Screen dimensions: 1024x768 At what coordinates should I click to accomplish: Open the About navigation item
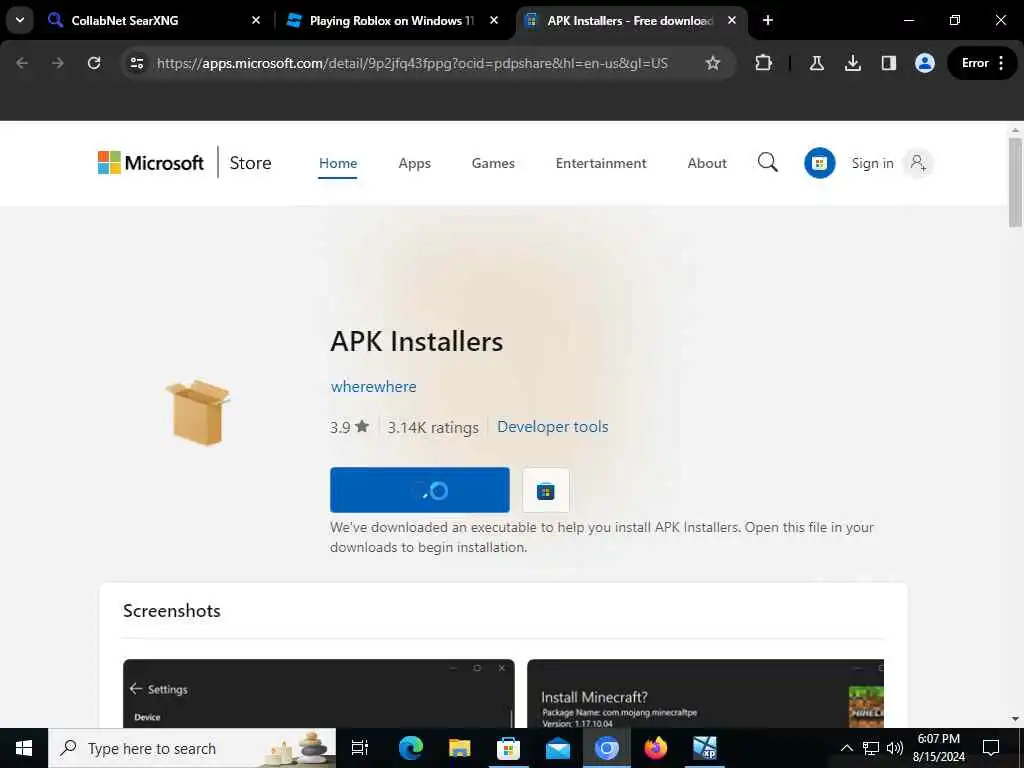pyautogui.click(x=707, y=163)
